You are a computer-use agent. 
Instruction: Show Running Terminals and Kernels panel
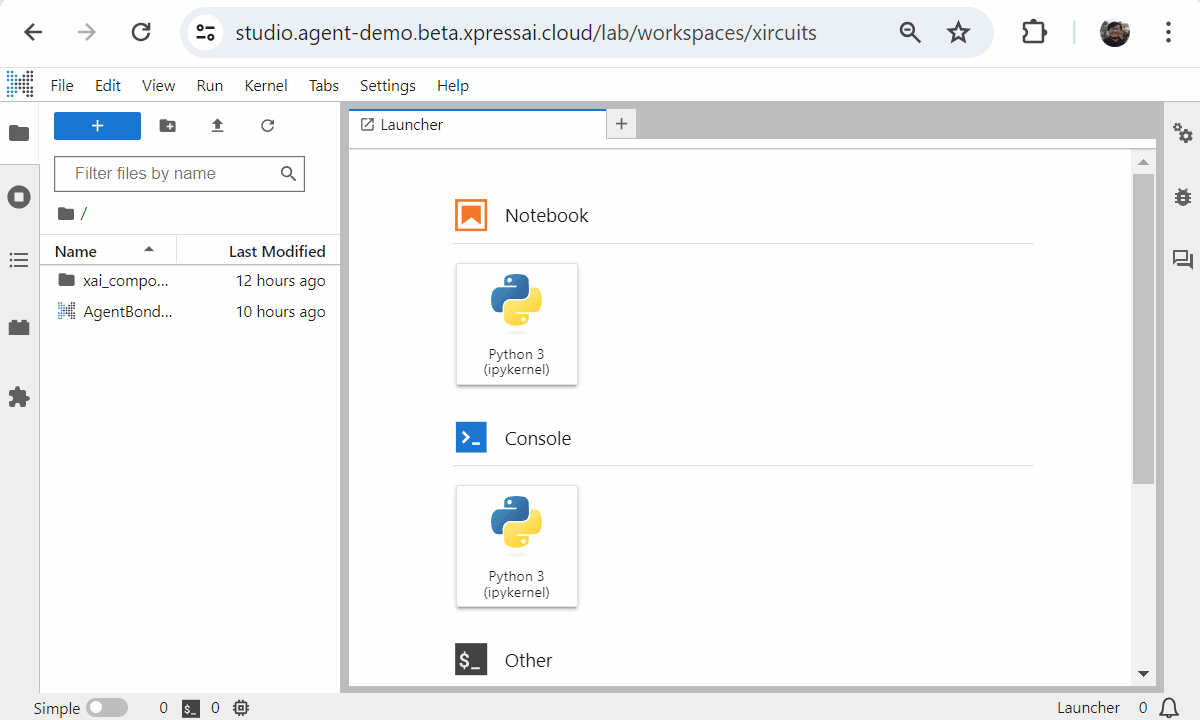coord(19,197)
